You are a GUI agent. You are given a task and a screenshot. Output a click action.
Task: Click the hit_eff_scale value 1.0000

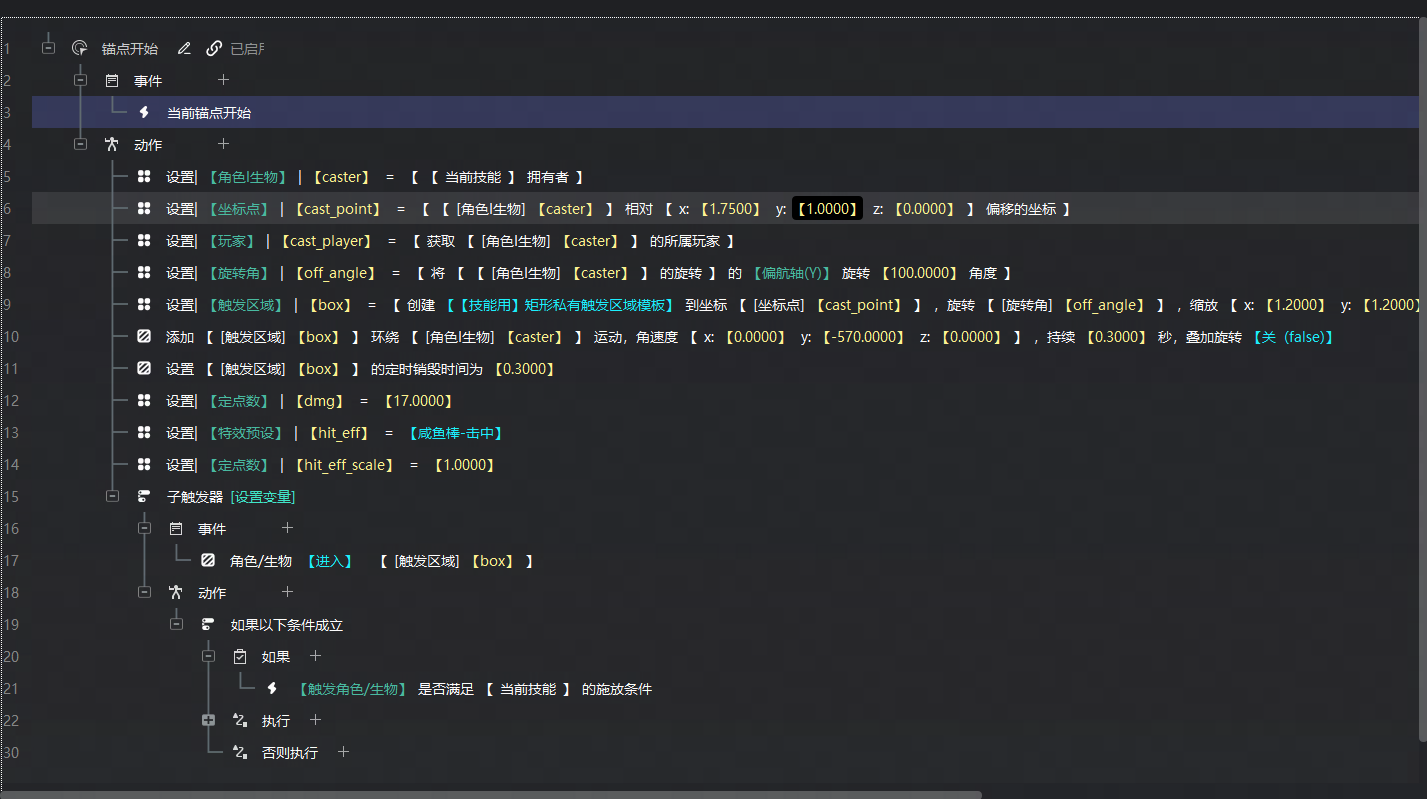tap(465, 465)
